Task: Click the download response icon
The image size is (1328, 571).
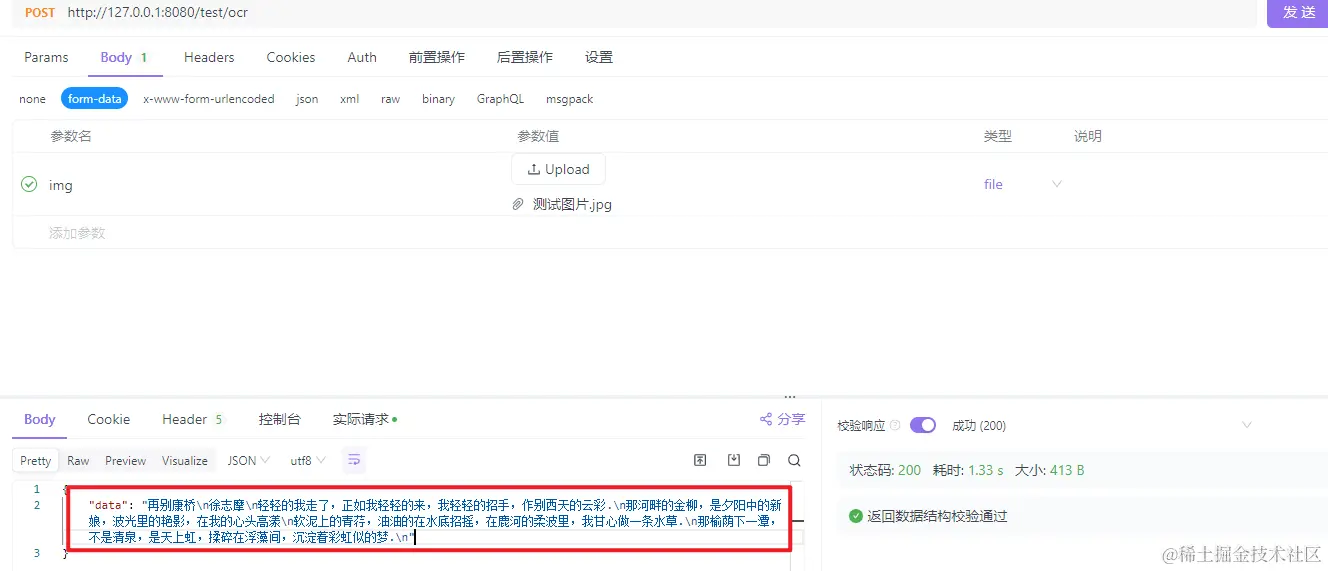Action: point(734,460)
